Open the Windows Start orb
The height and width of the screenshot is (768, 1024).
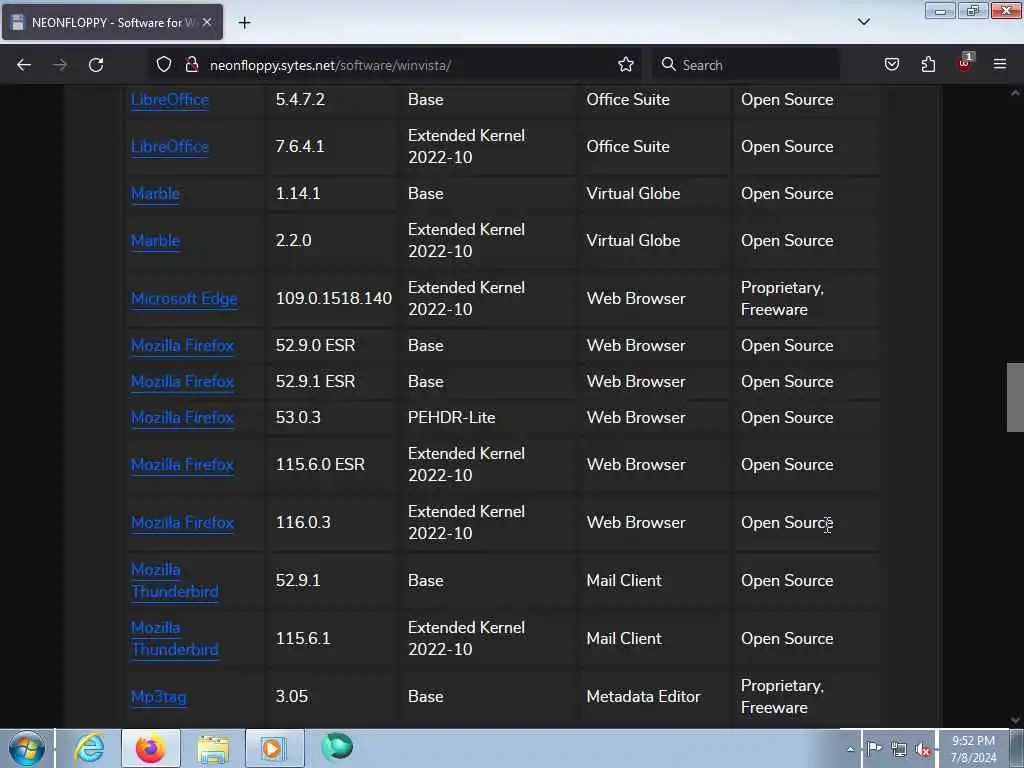click(27, 748)
